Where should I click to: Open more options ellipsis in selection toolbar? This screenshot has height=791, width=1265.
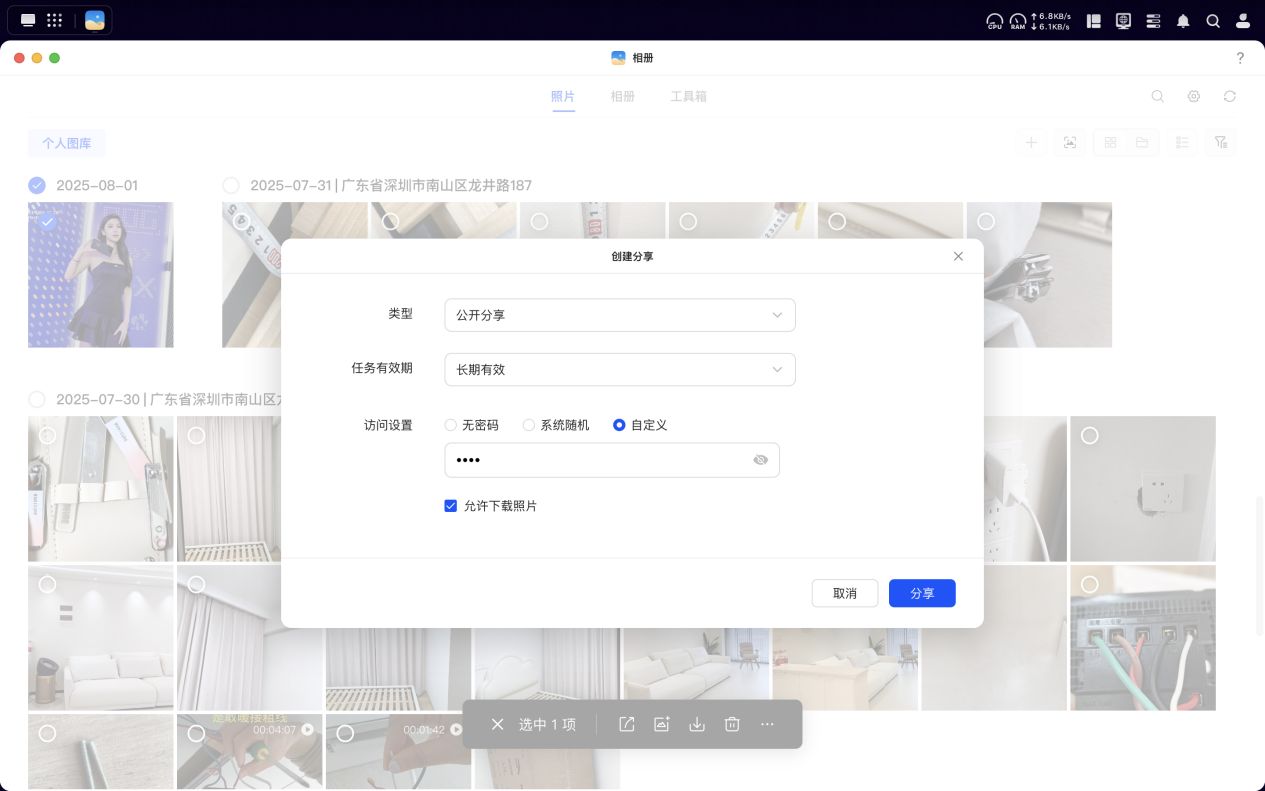(x=768, y=724)
